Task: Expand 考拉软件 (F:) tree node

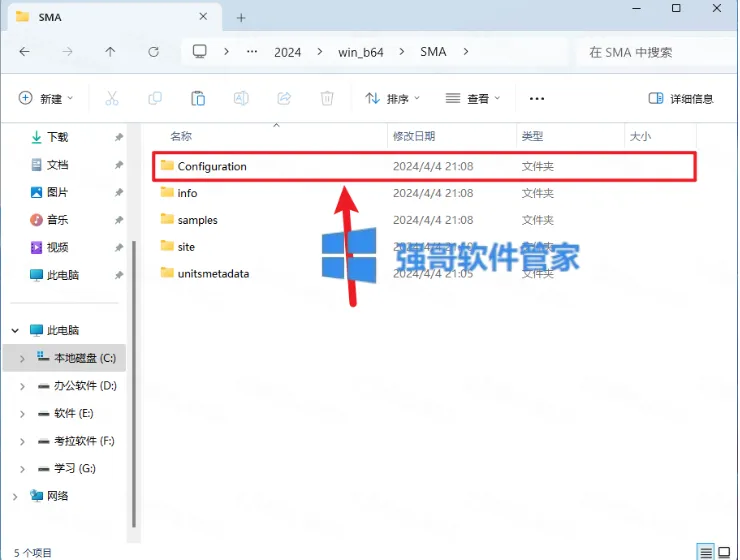Action: pyautogui.click(x=22, y=442)
